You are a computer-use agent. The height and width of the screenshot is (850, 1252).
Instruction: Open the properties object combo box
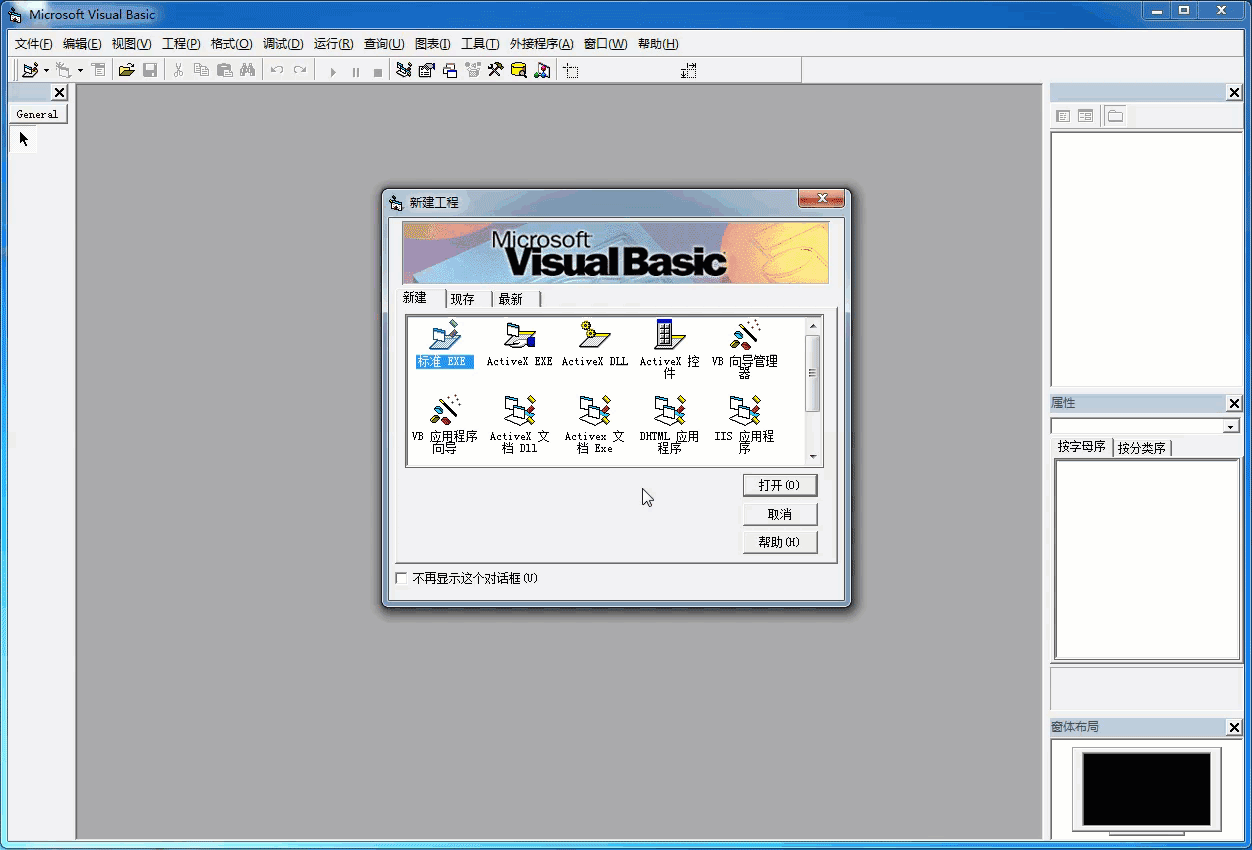1145,426
